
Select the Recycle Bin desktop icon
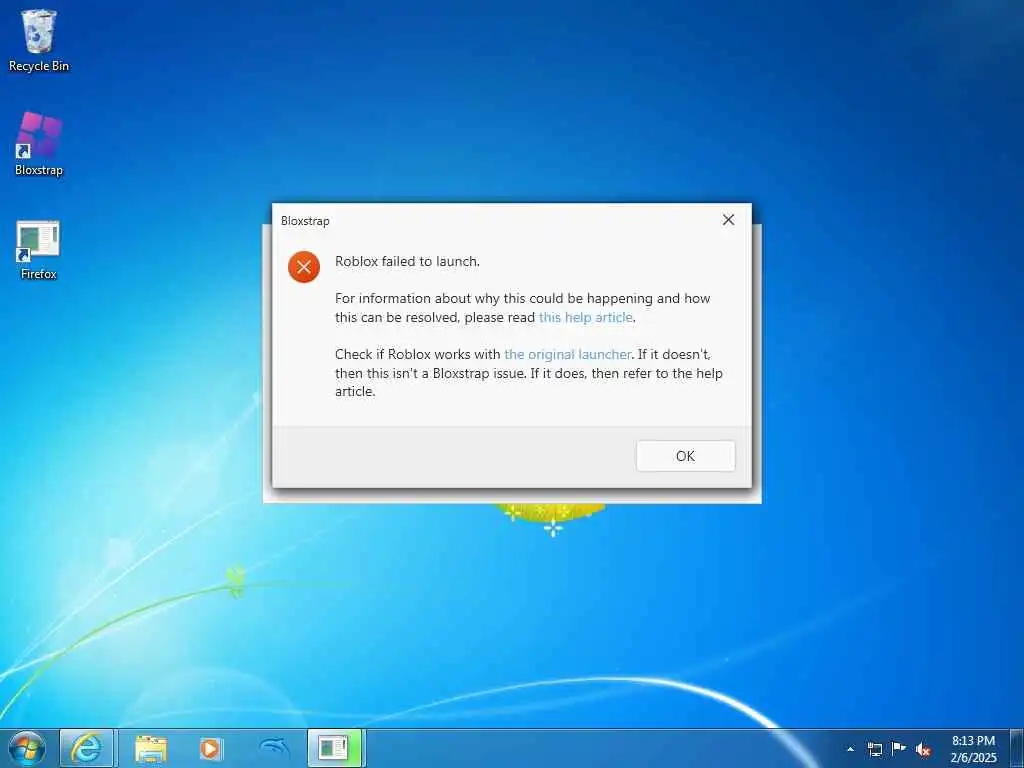coord(39,40)
